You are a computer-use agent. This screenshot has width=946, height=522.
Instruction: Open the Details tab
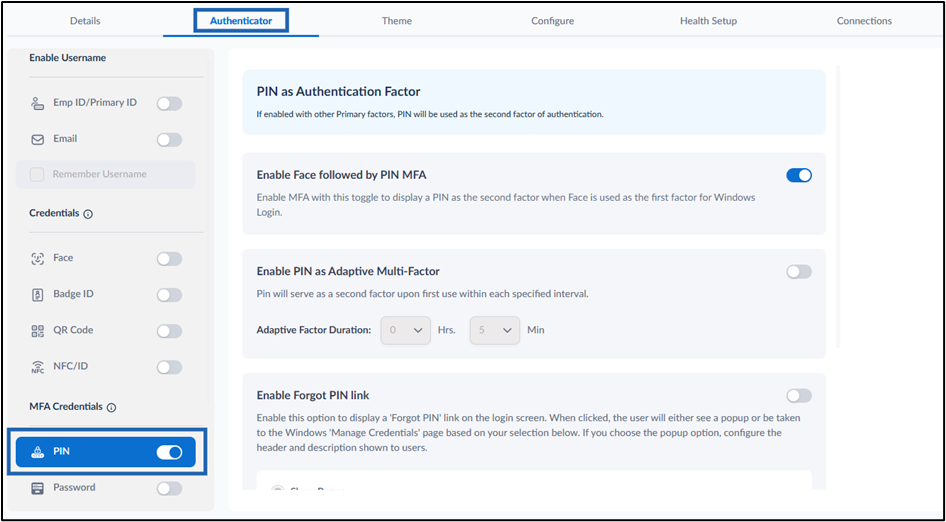85,21
